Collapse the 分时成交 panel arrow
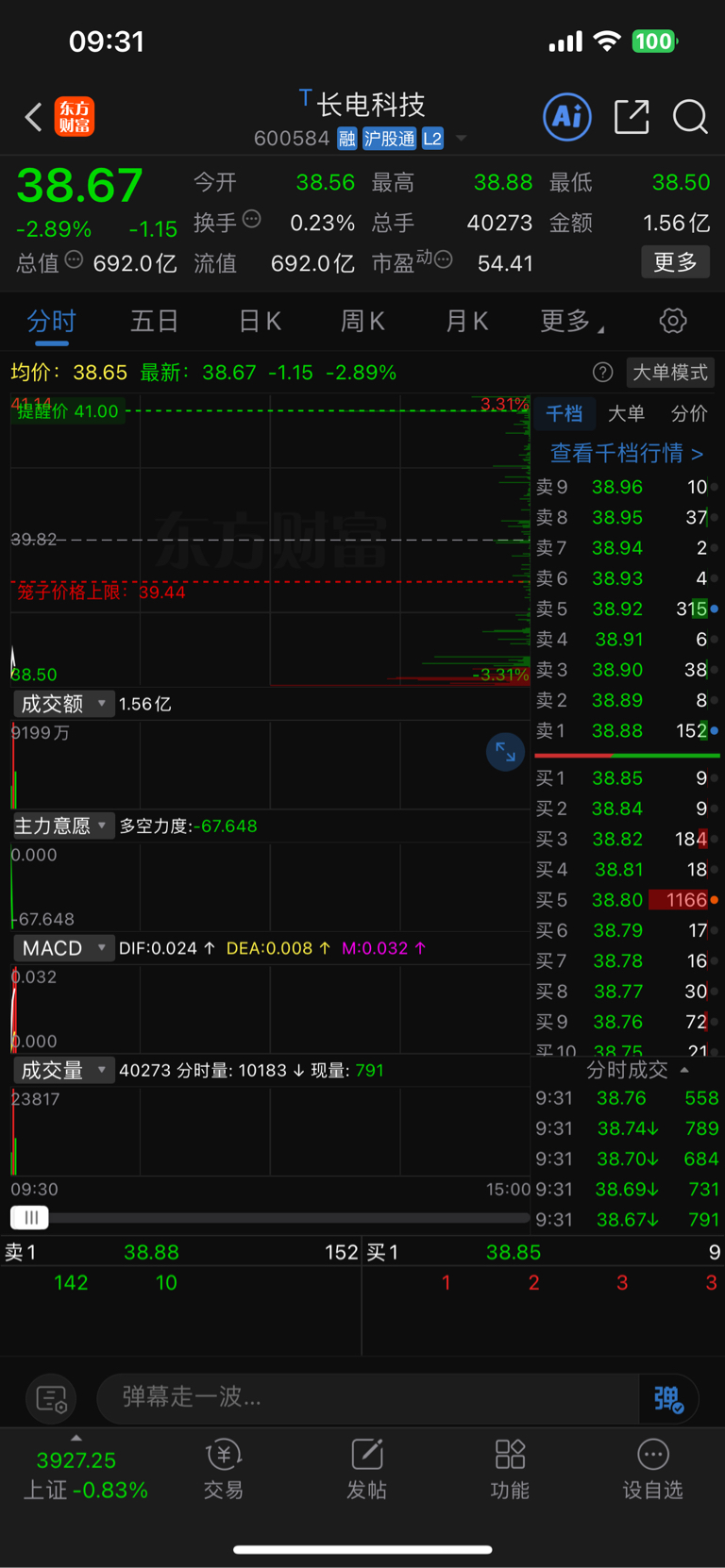725x1568 pixels. point(684,1070)
